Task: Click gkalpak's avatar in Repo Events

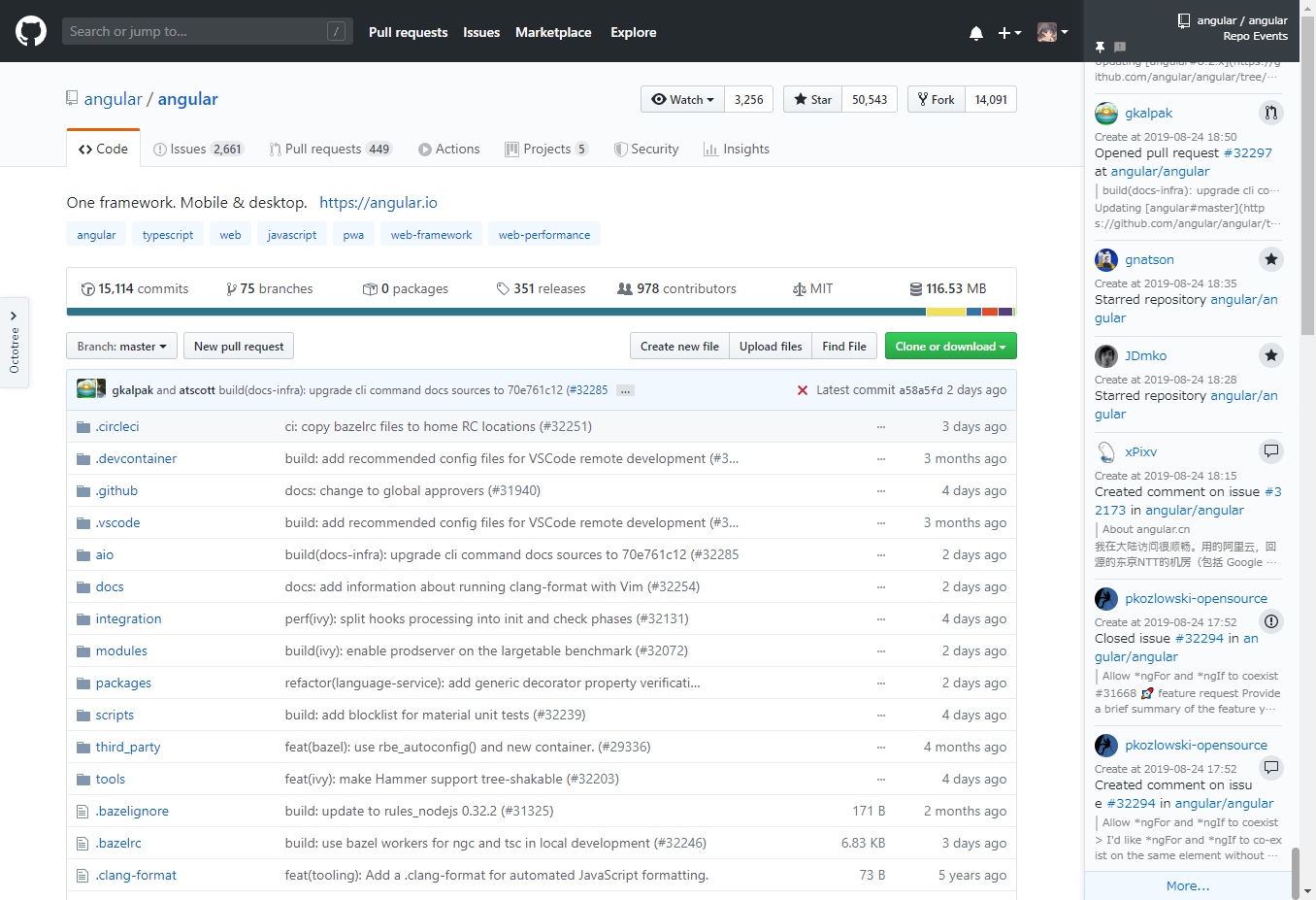Action: [1106, 114]
